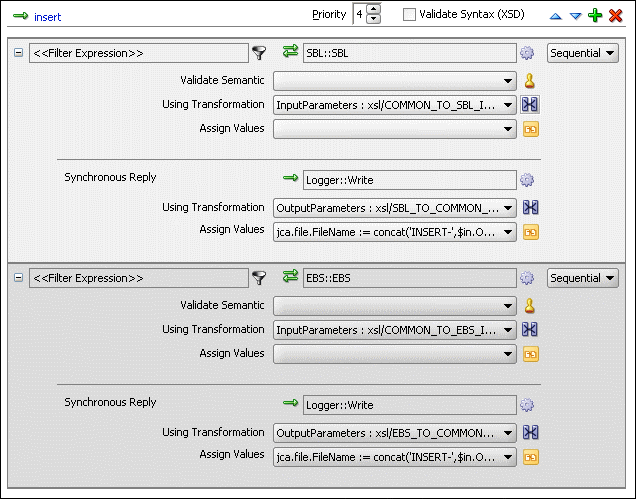This screenshot has height=499, width=636.
Task: Open empty Assign Values dropdown in EBS rule
Action: pyautogui.click(x=395, y=354)
